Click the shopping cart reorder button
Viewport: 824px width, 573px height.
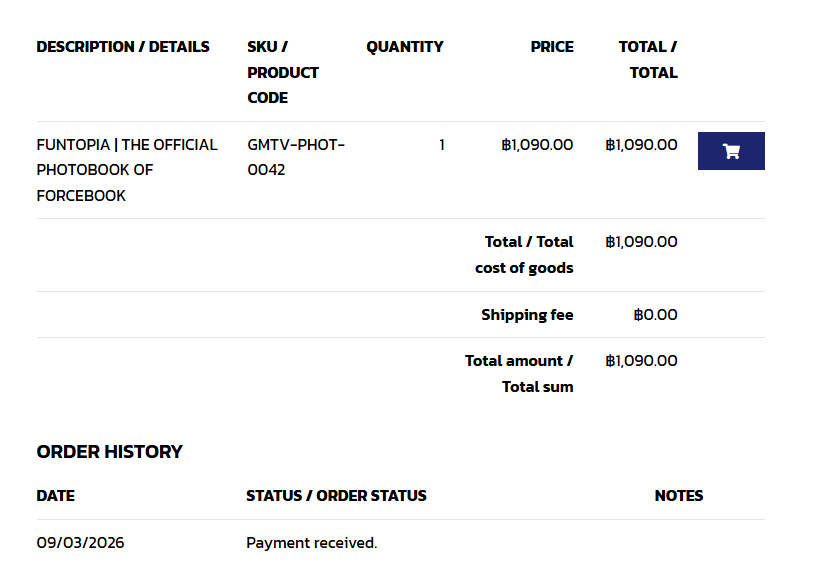pos(731,151)
